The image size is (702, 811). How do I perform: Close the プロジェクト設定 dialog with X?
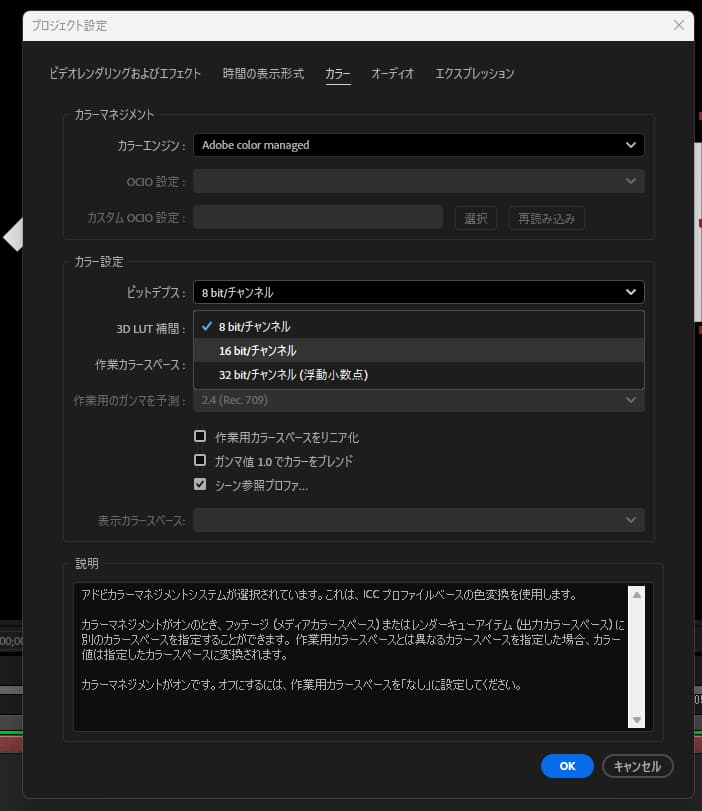679,25
